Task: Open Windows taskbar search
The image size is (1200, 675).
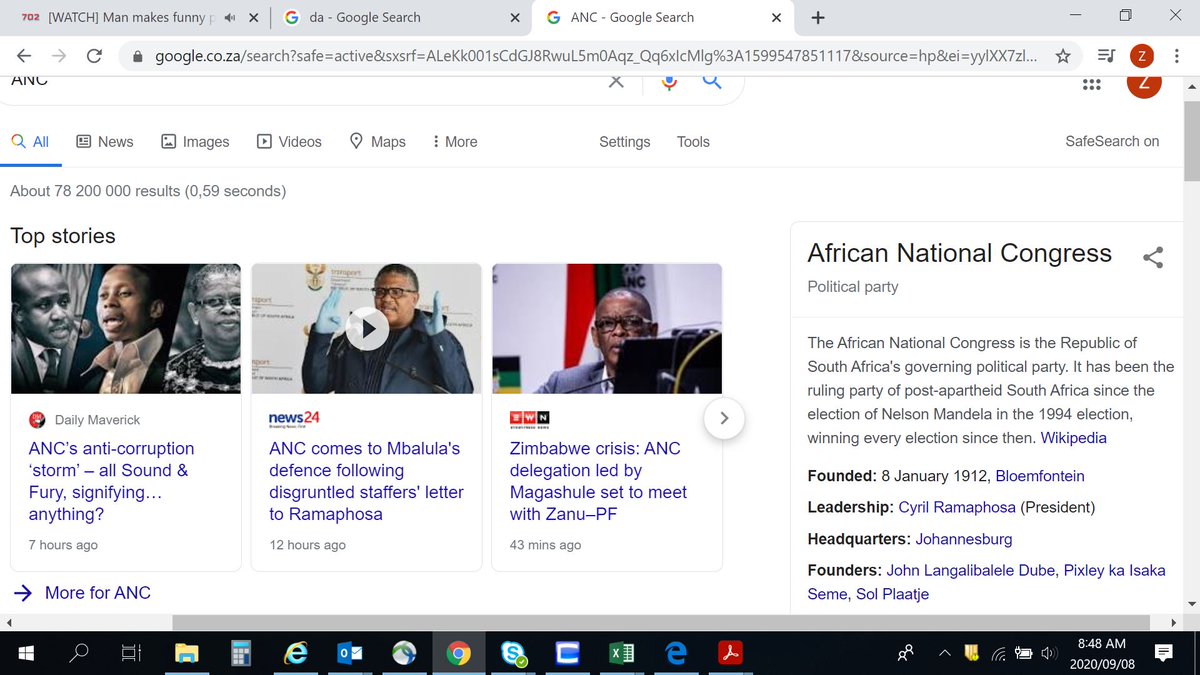Action: coord(79,653)
